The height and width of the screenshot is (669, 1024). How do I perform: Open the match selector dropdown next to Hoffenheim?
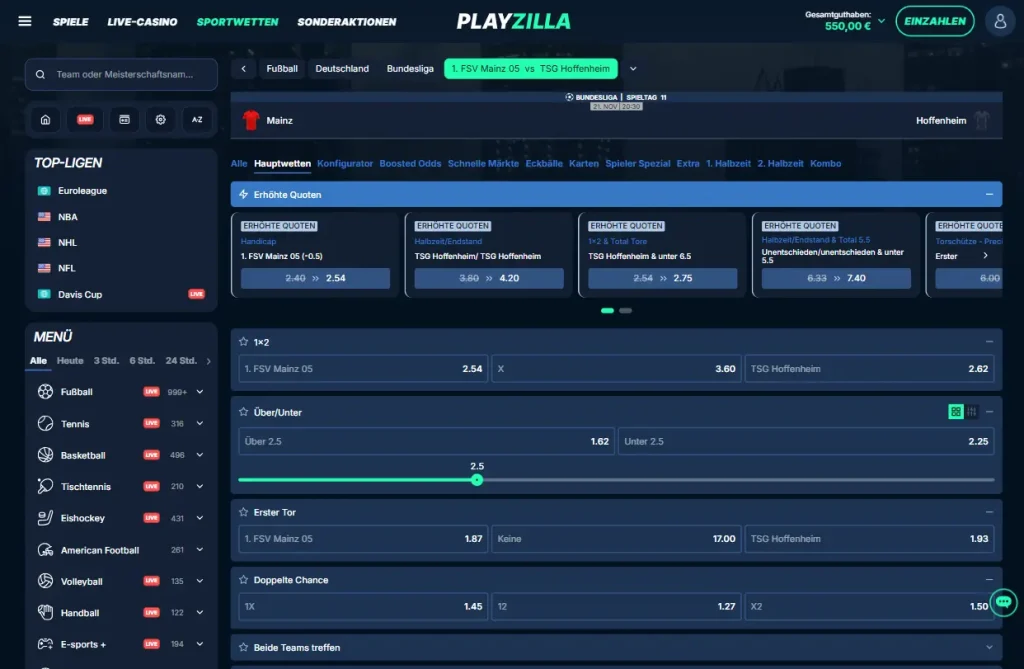[x=633, y=68]
